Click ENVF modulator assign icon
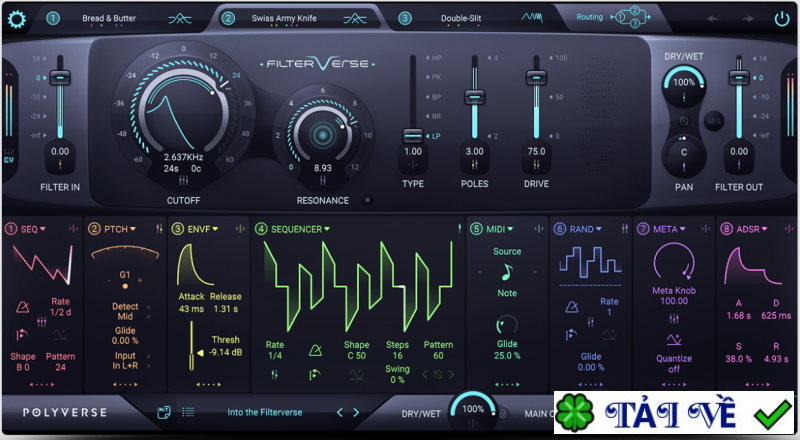Image resolution: width=800 pixels, height=440 pixels. [x=240, y=229]
